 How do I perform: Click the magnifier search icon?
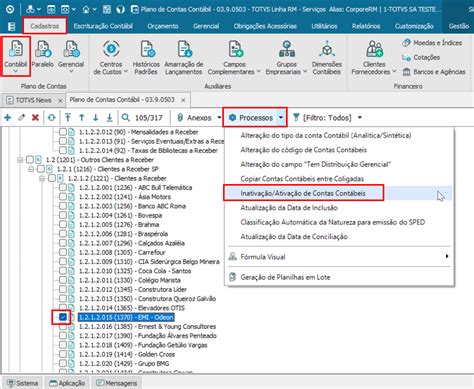tap(126, 118)
